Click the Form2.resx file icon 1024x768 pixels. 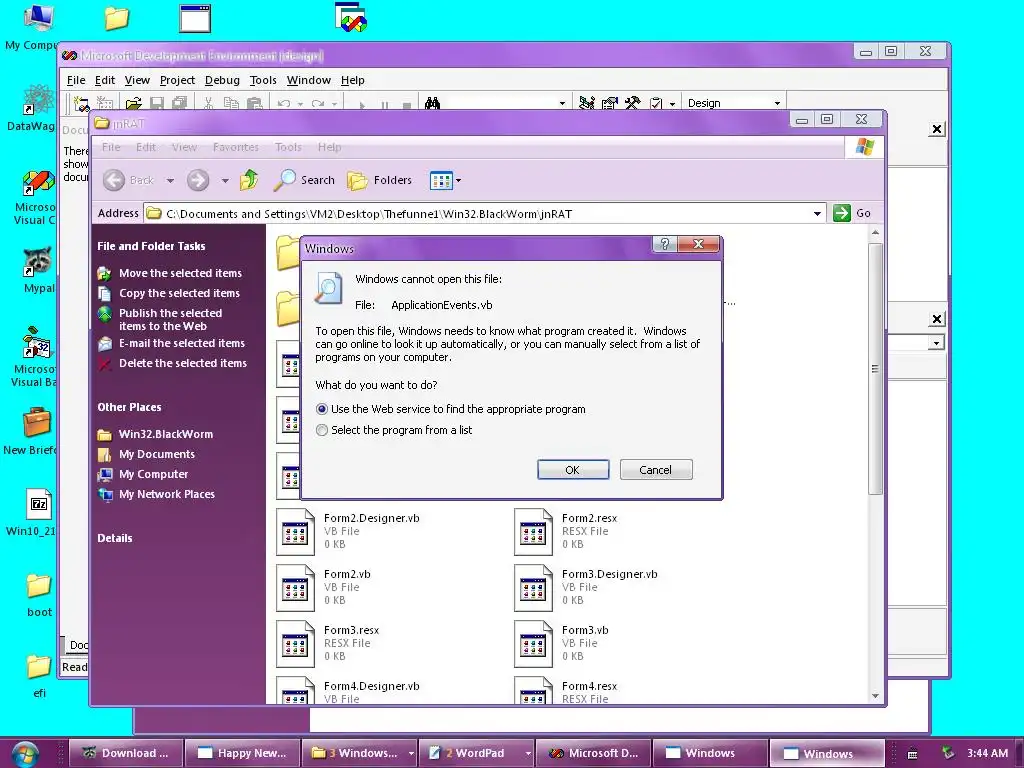click(533, 532)
